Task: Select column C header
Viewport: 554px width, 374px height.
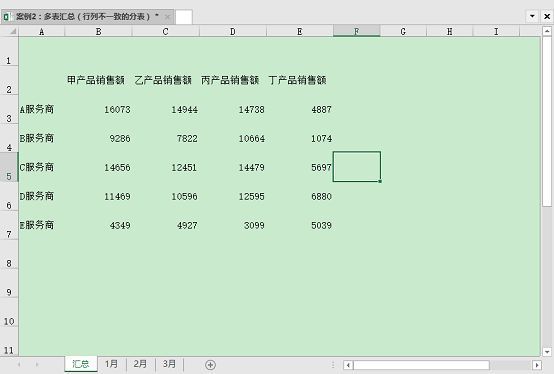Action: point(165,31)
